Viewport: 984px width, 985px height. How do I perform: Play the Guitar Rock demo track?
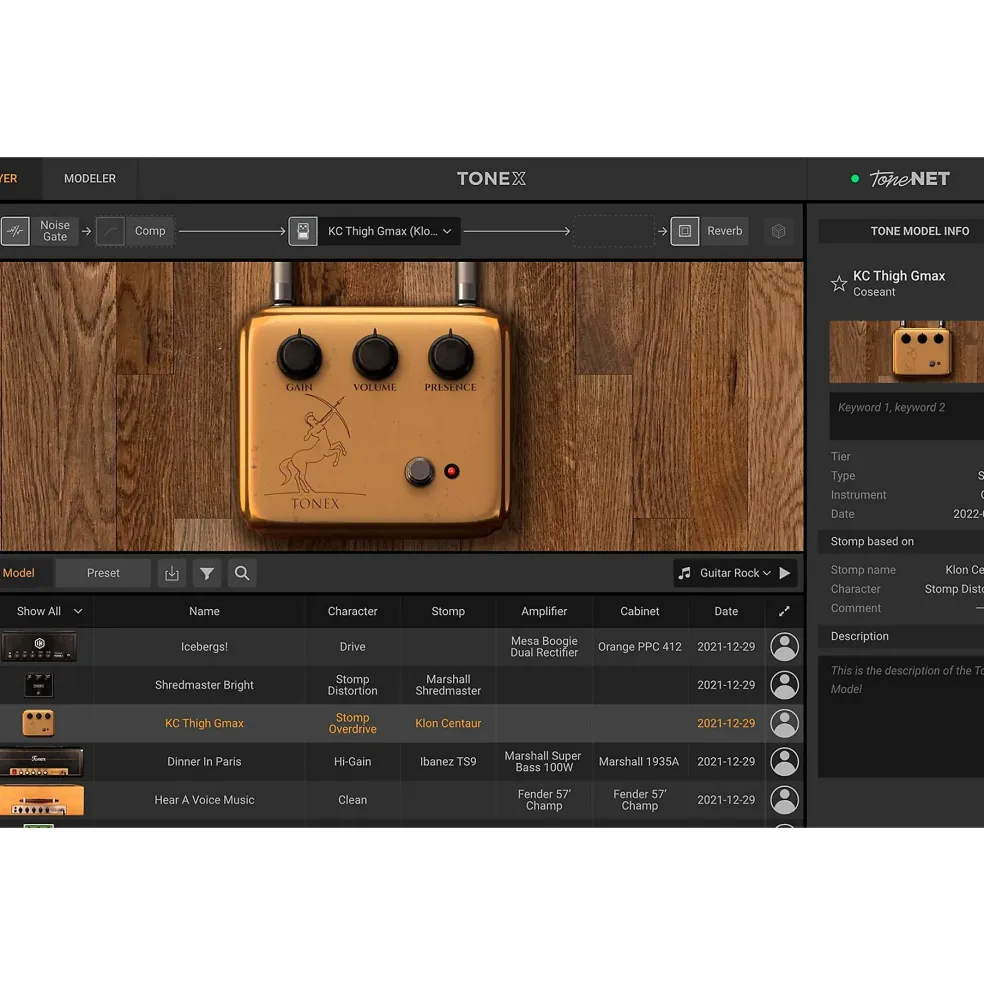tap(785, 573)
